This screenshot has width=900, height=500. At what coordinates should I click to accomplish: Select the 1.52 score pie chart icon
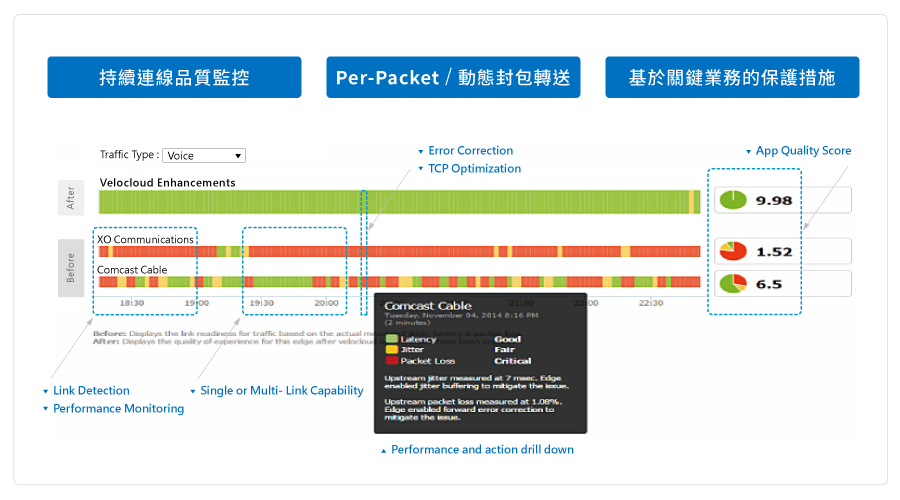(733, 251)
